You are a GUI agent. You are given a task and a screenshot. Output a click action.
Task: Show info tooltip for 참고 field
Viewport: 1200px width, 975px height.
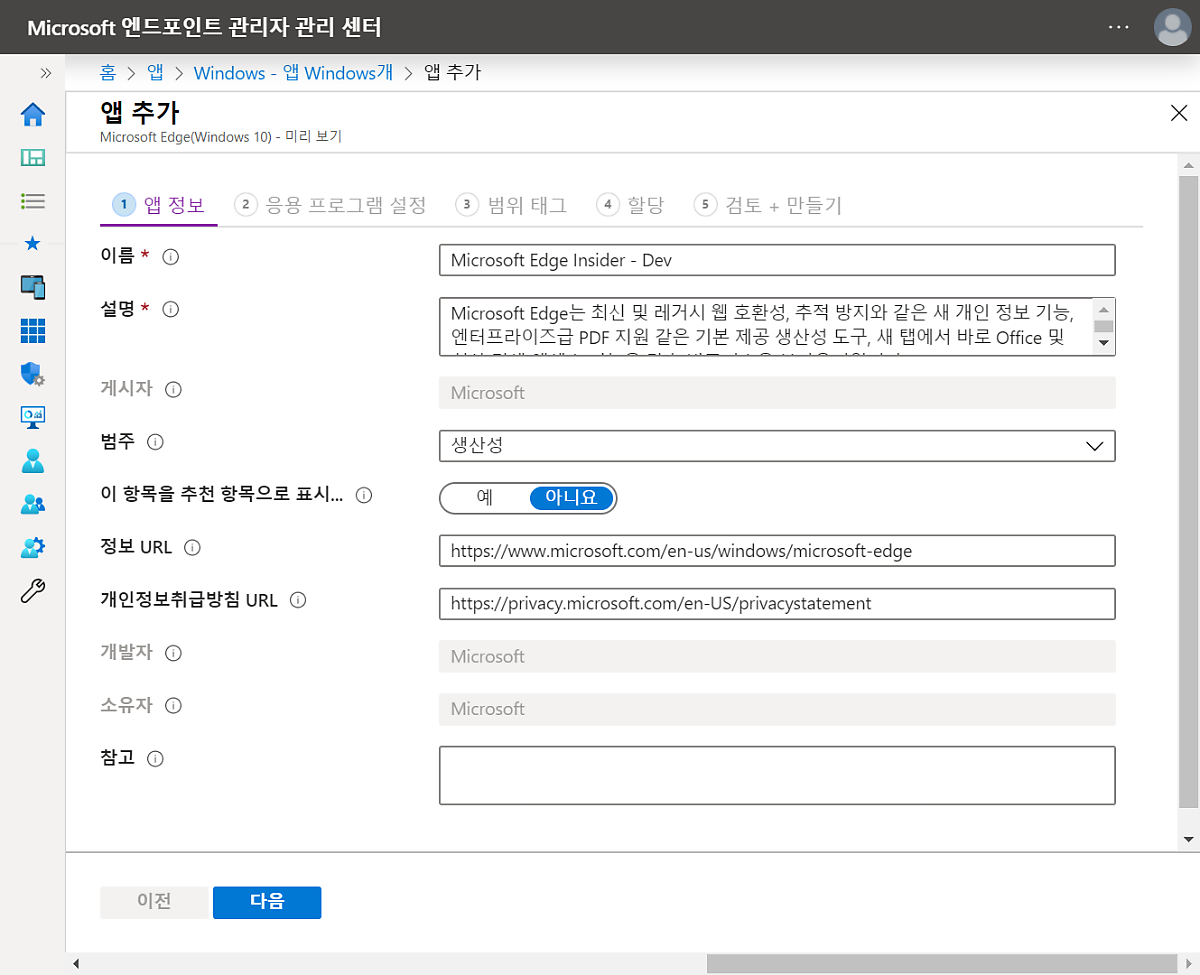click(x=155, y=759)
